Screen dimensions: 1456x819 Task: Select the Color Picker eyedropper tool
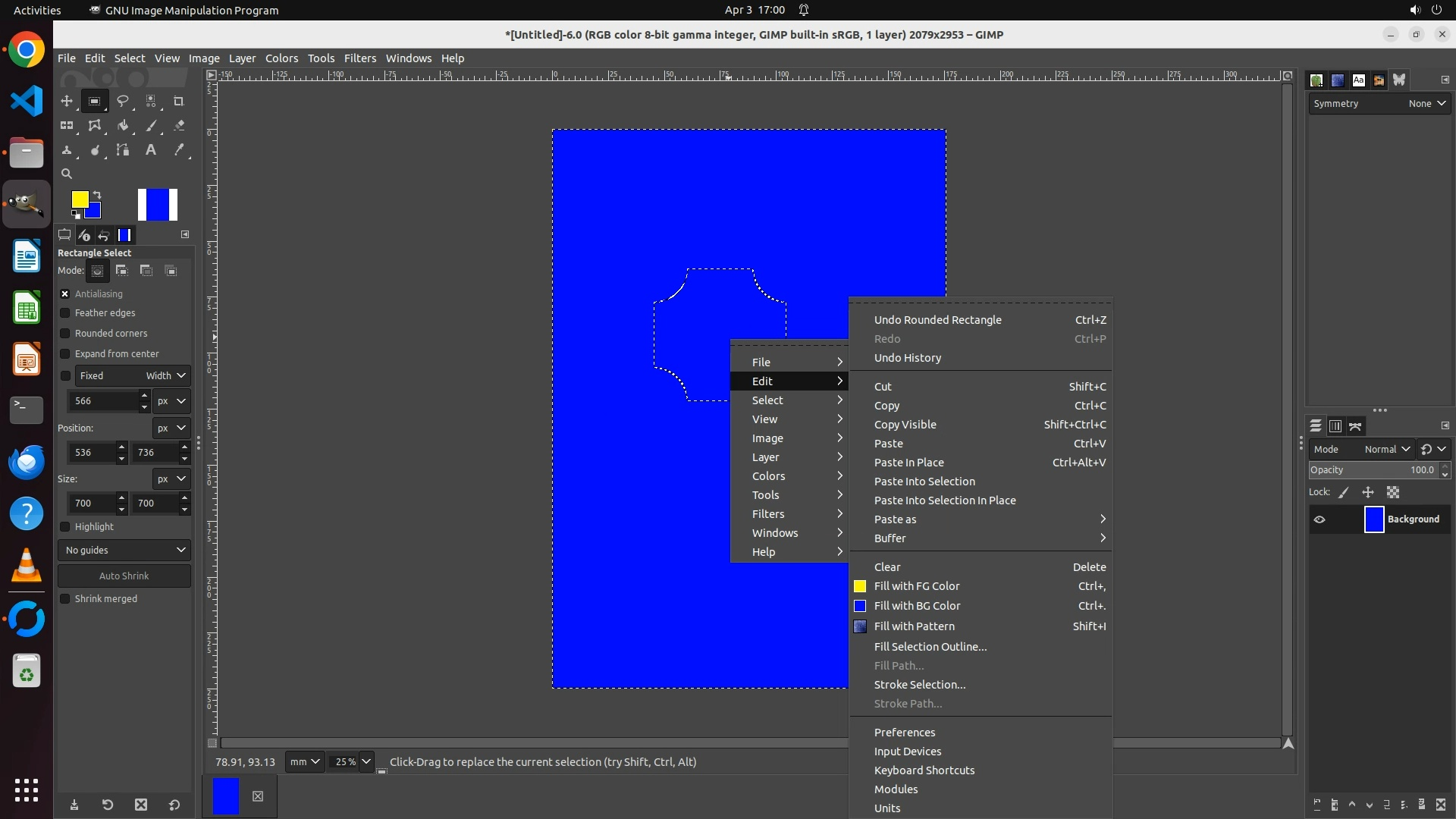179,150
